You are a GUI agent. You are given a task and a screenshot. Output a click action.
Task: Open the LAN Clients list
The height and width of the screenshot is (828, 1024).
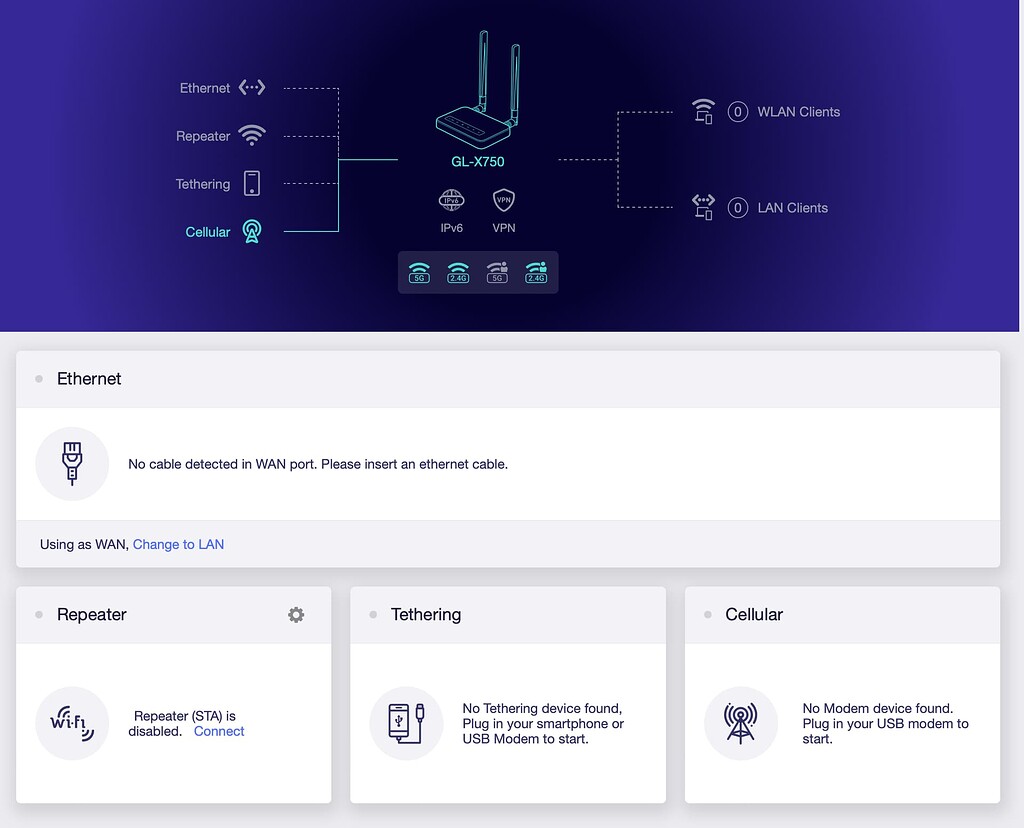click(792, 208)
